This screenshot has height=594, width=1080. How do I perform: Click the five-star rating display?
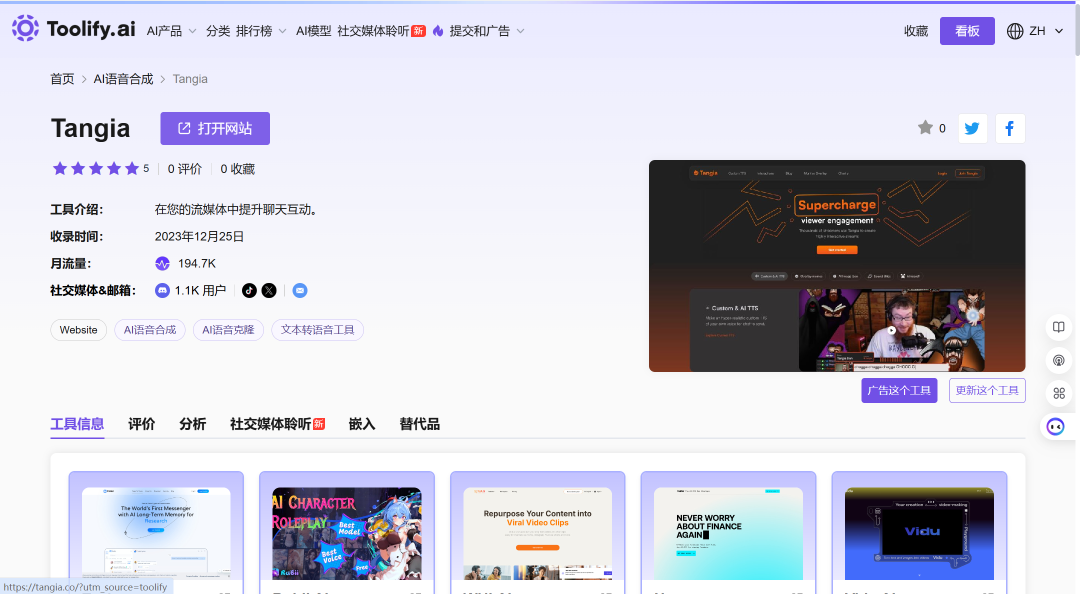point(96,169)
